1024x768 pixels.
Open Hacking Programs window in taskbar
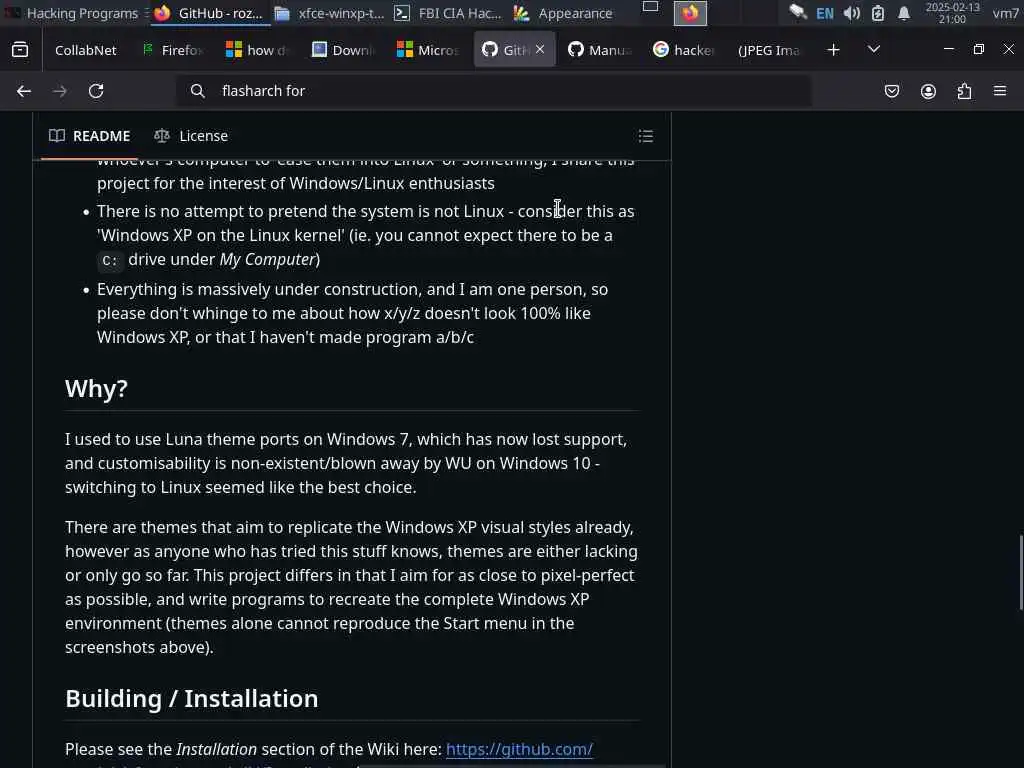click(74, 13)
